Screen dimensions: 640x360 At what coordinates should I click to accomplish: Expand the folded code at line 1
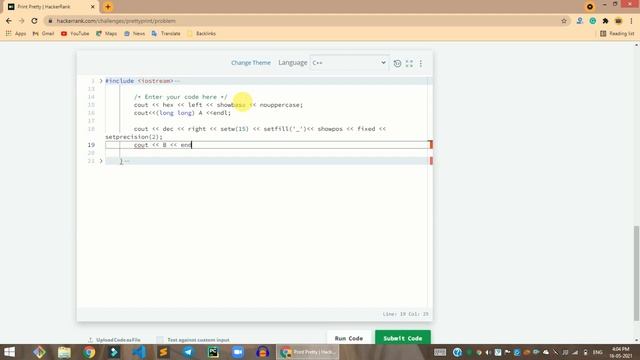point(101,81)
